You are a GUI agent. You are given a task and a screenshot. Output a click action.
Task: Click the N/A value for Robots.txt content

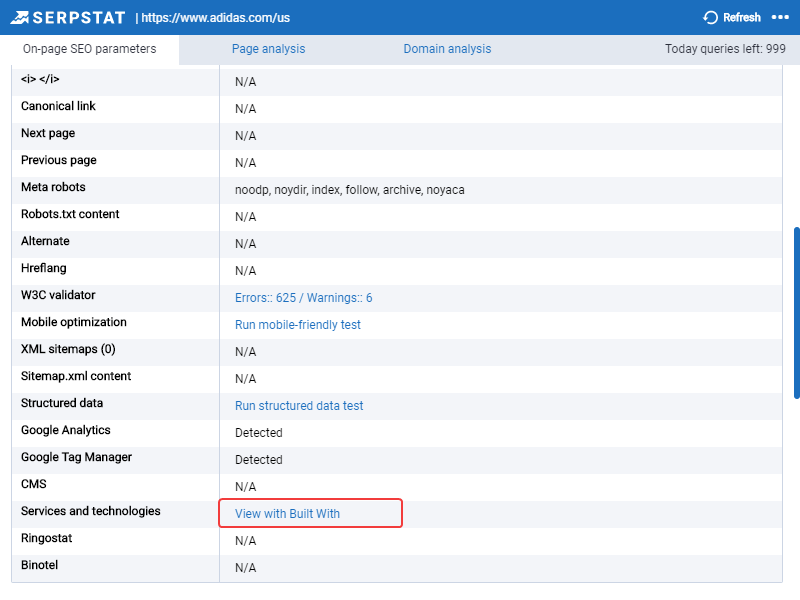pyautogui.click(x=245, y=217)
